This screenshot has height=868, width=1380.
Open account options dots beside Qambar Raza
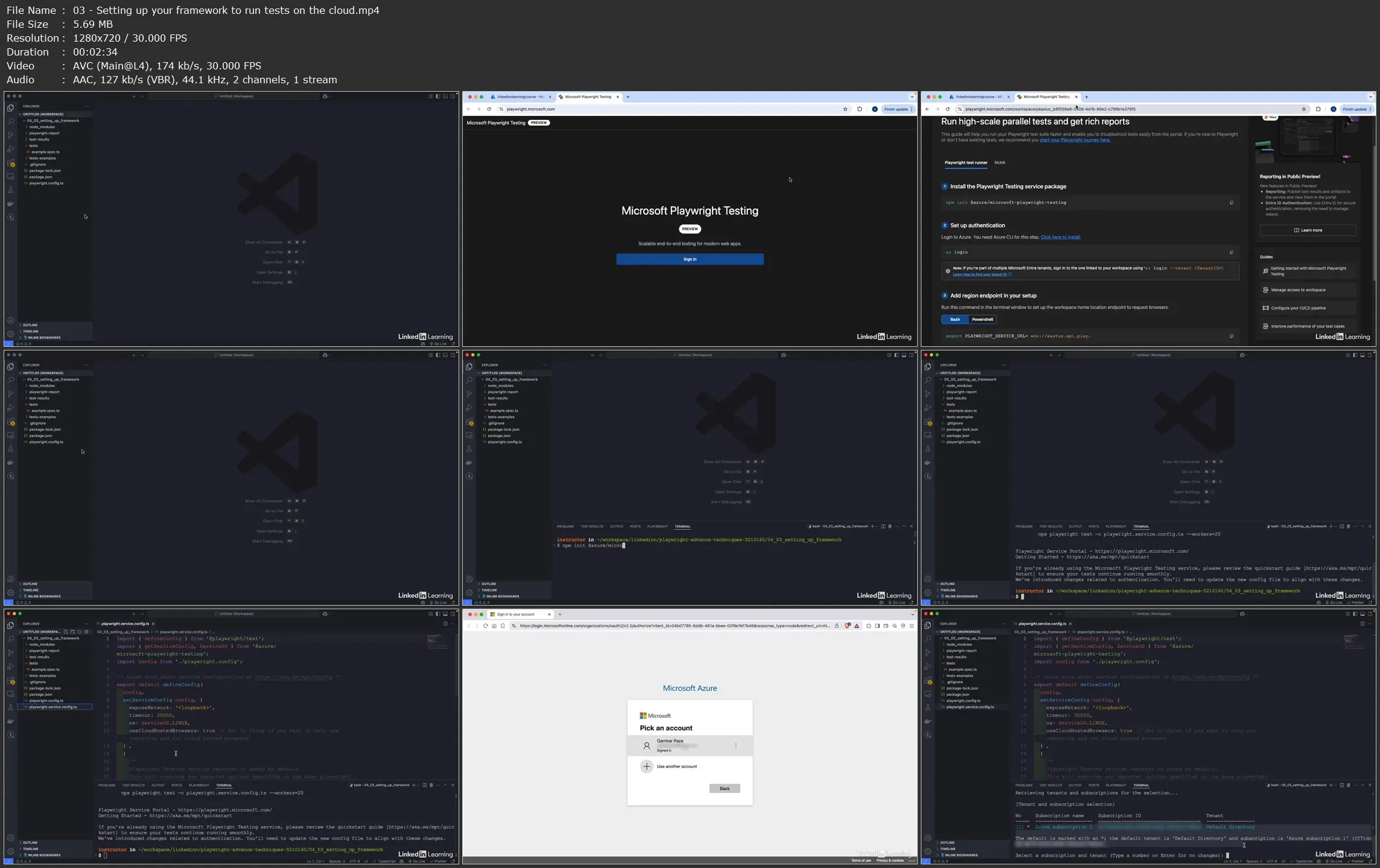pyautogui.click(x=736, y=746)
